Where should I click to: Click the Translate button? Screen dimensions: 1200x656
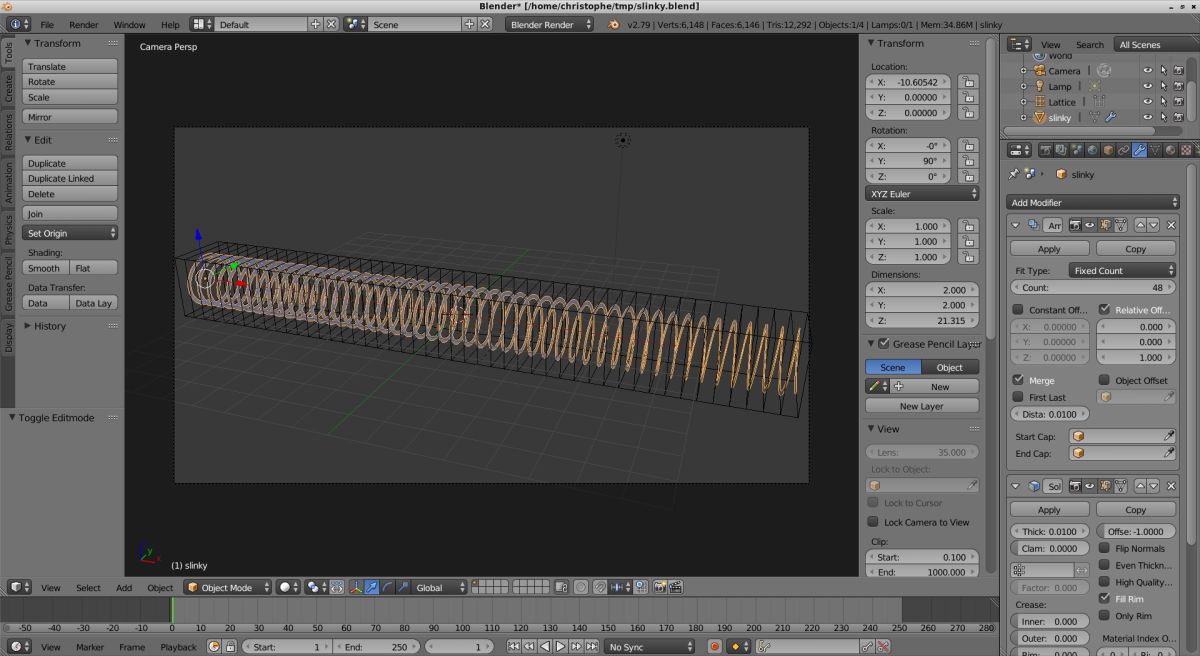tap(71, 66)
